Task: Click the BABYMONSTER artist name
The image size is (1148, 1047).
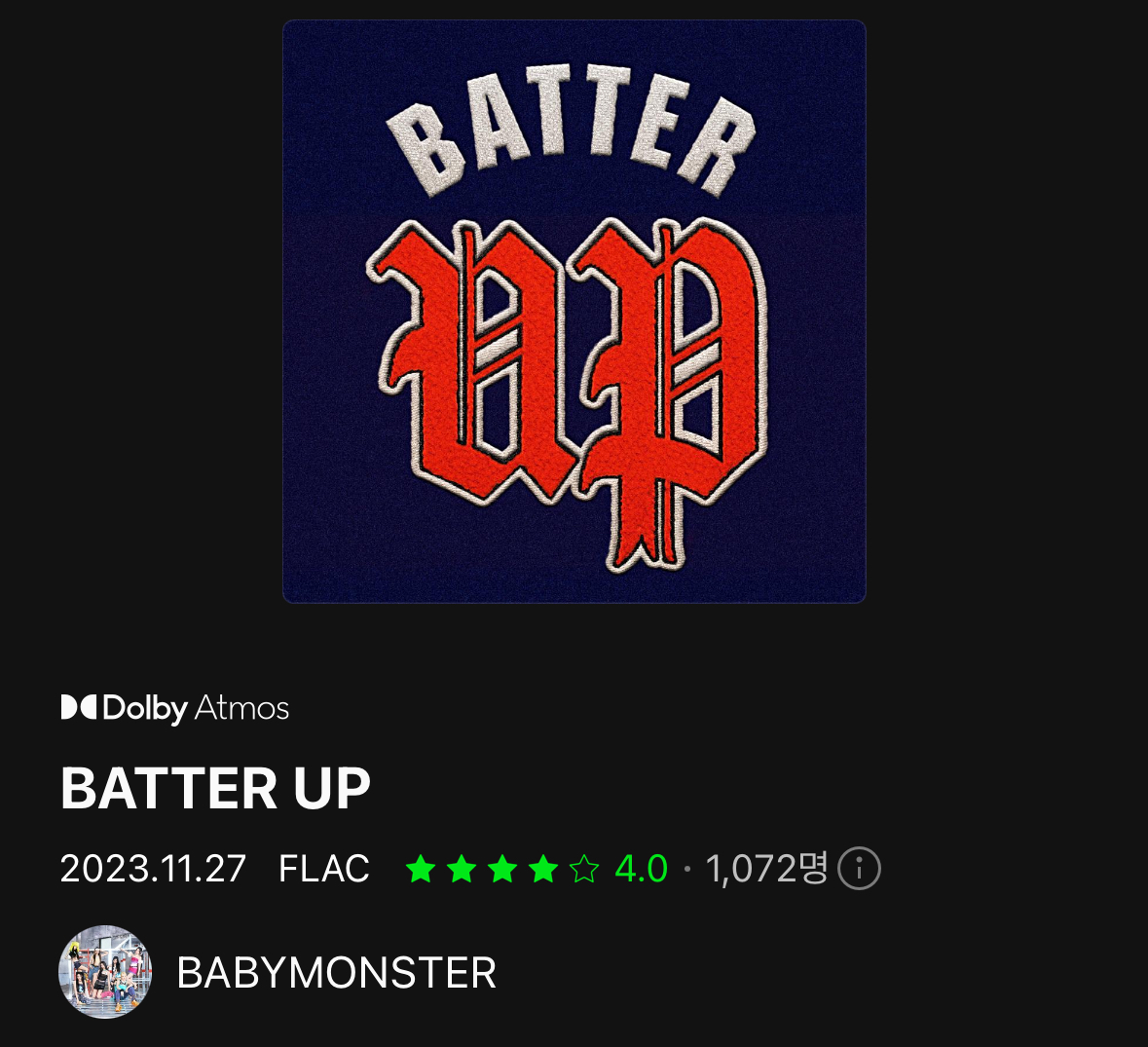Action: [336, 973]
